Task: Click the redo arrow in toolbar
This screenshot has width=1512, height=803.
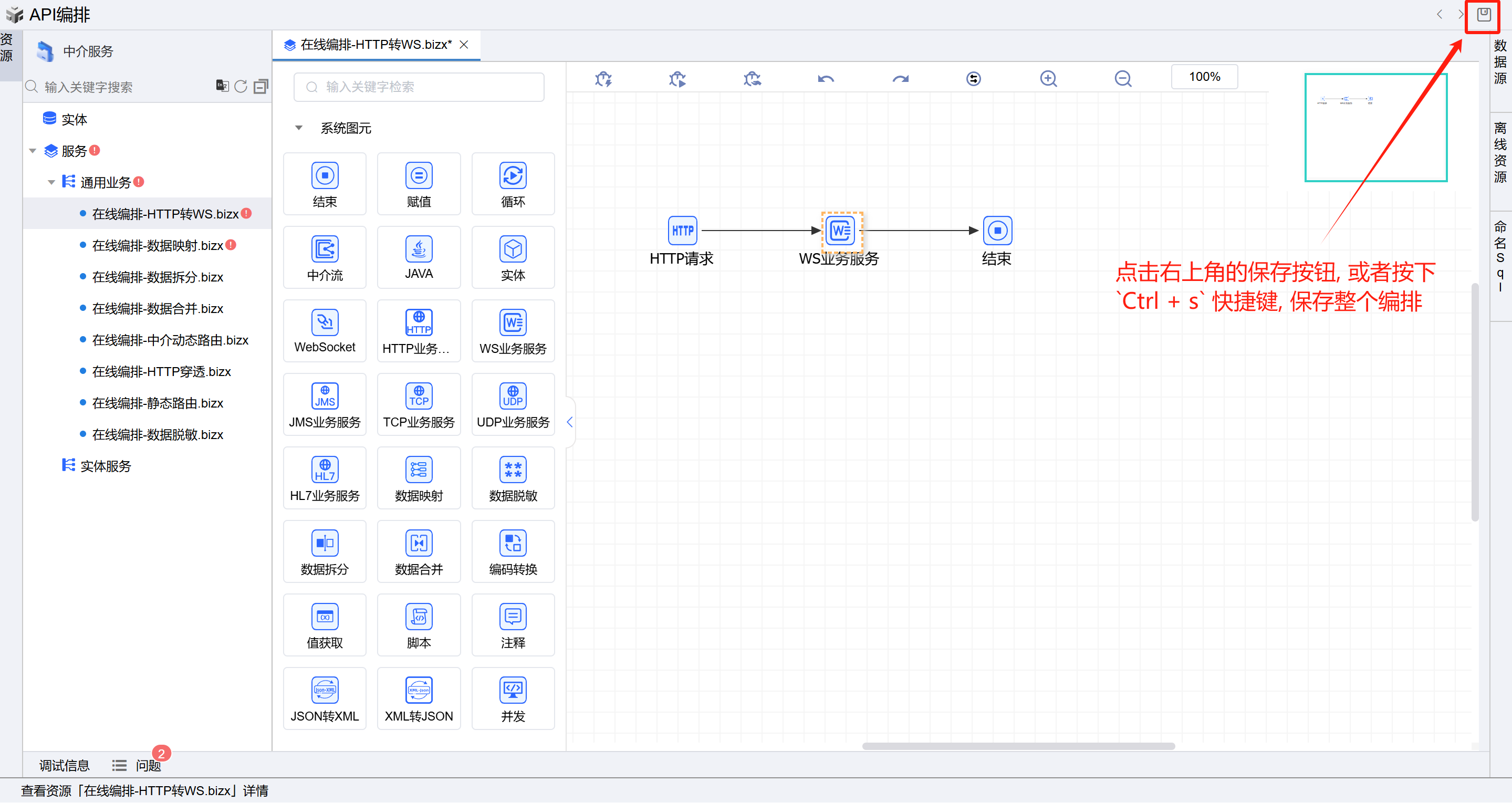Action: 900,78
